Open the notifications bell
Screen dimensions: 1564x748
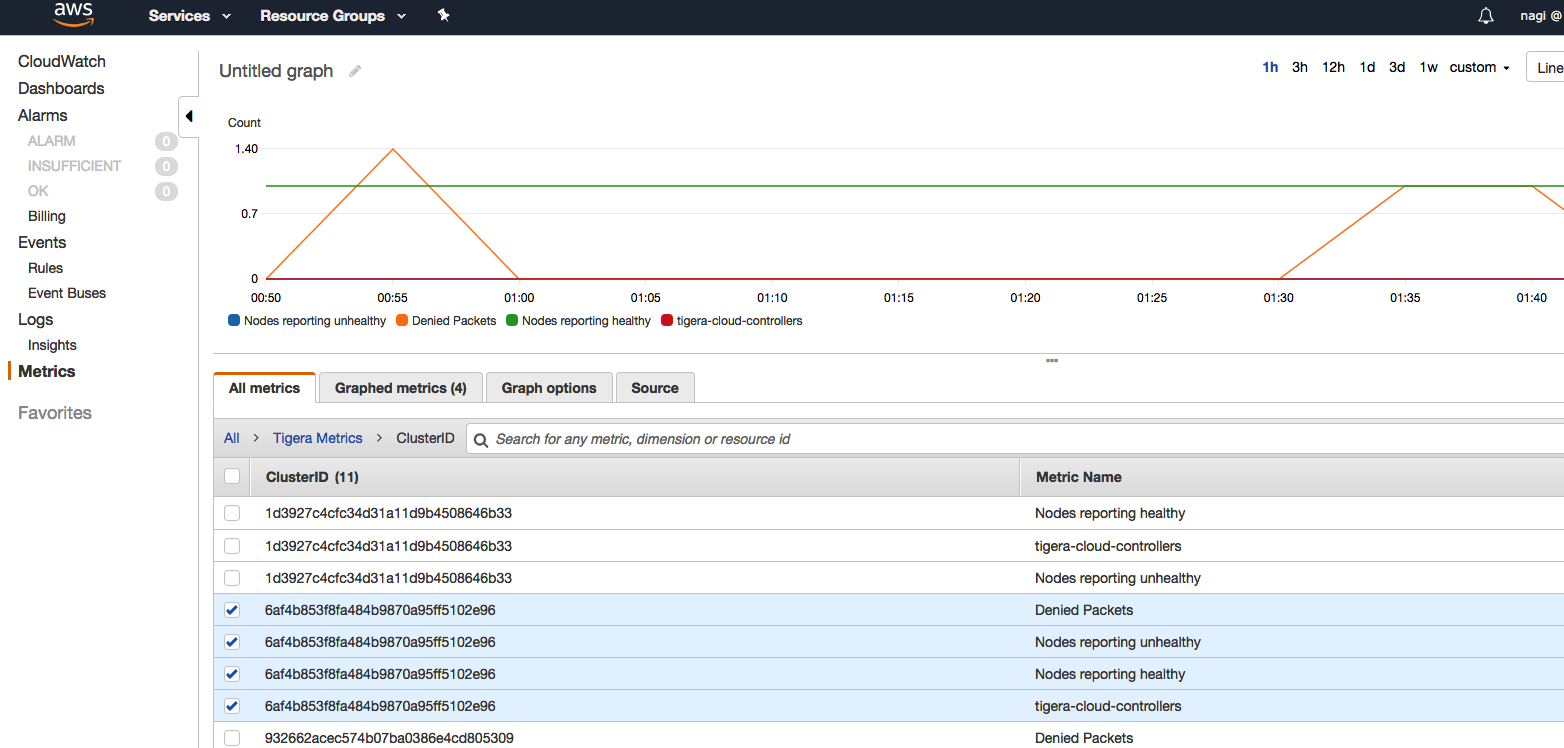pos(1486,16)
